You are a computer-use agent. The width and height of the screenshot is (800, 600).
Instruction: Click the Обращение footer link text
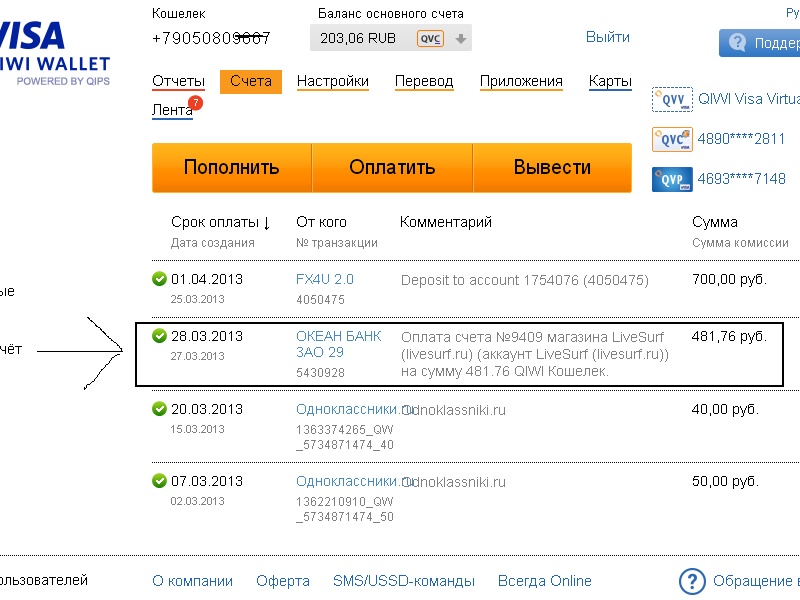pyautogui.click(x=756, y=581)
